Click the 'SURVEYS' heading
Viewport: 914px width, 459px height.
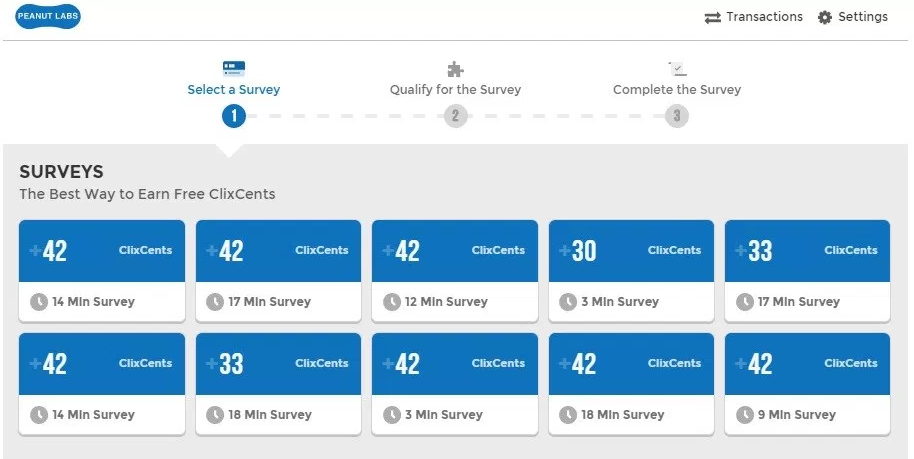pyautogui.click(x=61, y=171)
